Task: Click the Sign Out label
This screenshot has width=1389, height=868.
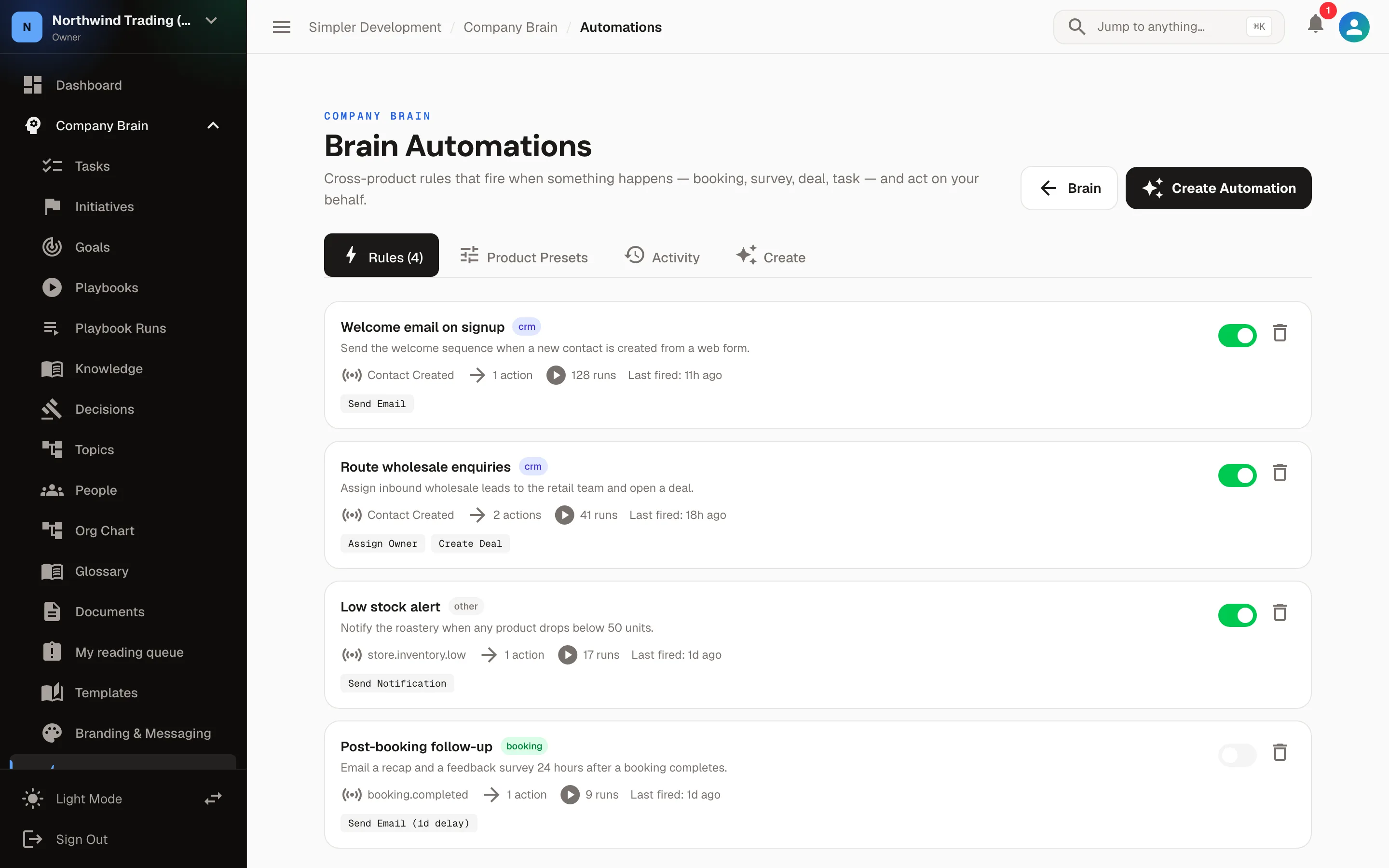Action: click(82, 839)
